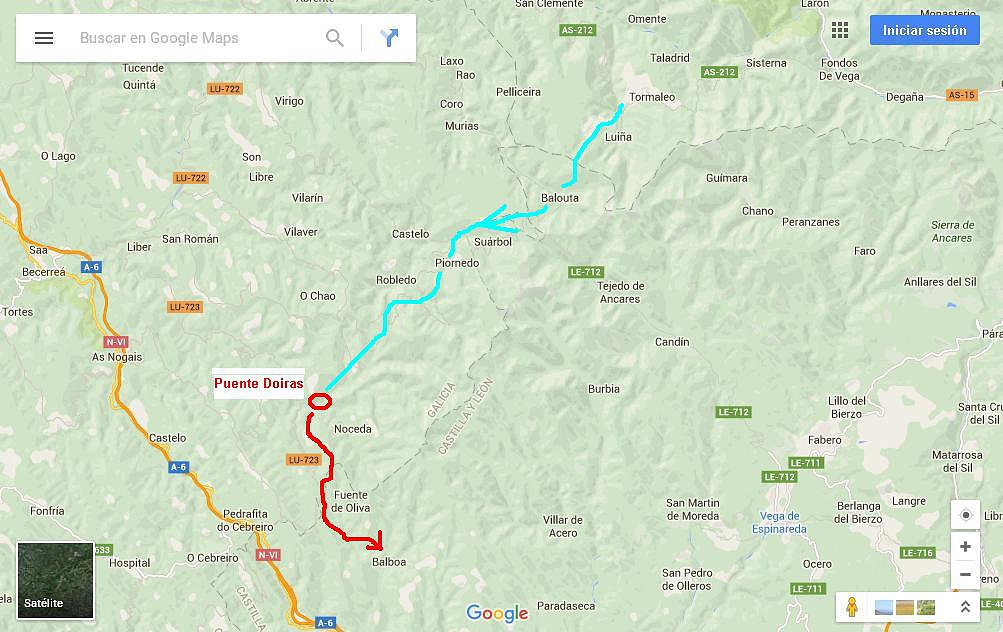
Task: Click the Piornedo place label
Action: [x=457, y=263]
